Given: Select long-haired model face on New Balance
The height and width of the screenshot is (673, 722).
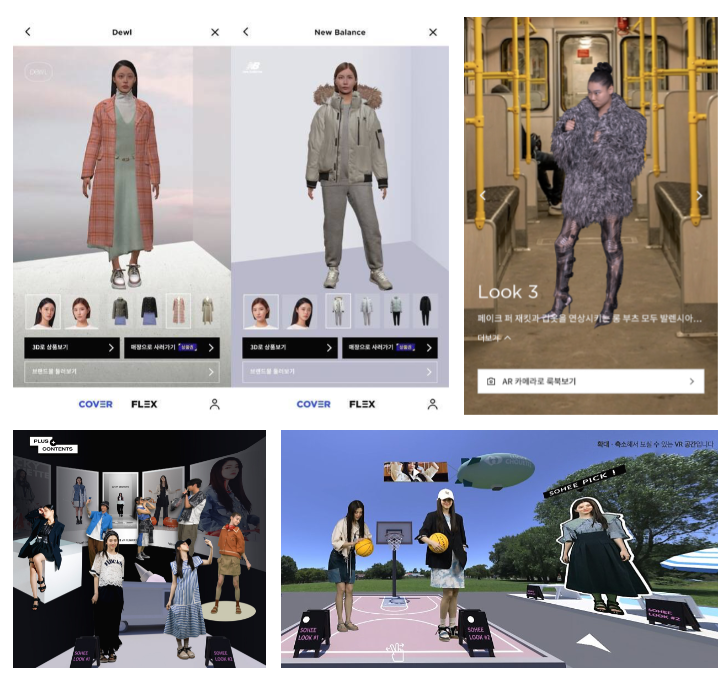Looking at the screenshot, I should tap(300, 312).
